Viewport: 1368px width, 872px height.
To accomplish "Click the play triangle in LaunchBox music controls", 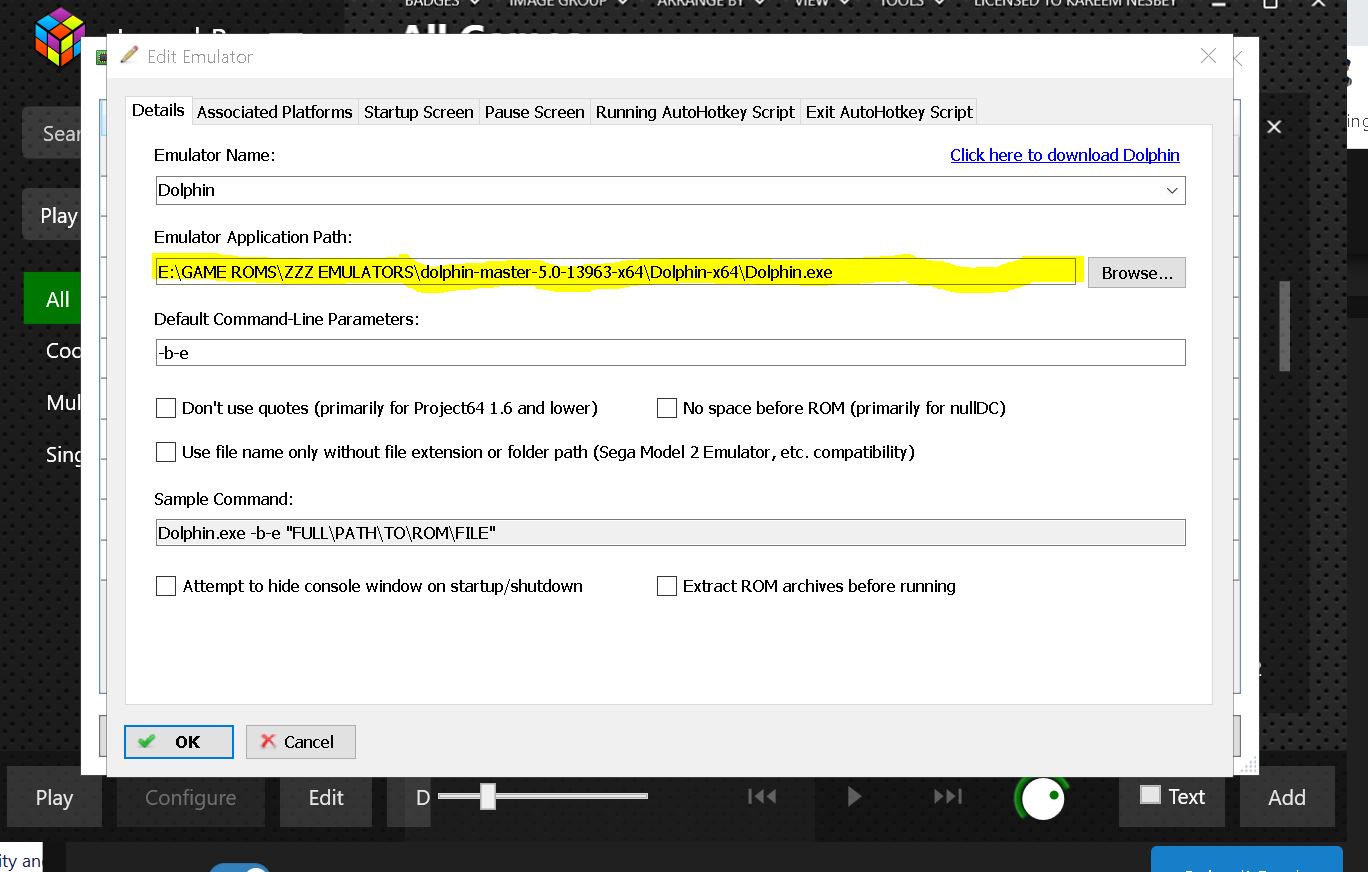I will click(854, 796).
